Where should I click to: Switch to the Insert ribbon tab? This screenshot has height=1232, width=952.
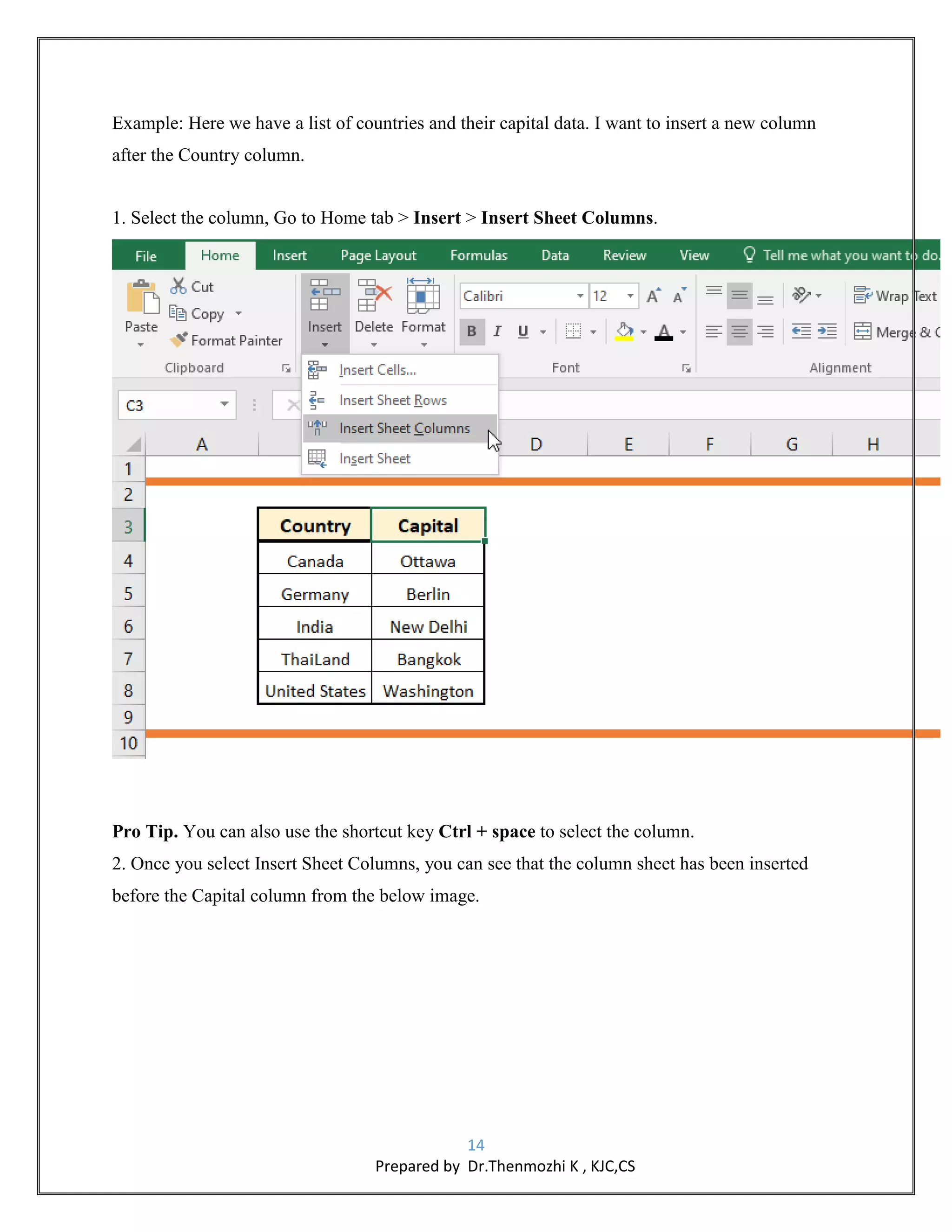[x=289, y=256]
